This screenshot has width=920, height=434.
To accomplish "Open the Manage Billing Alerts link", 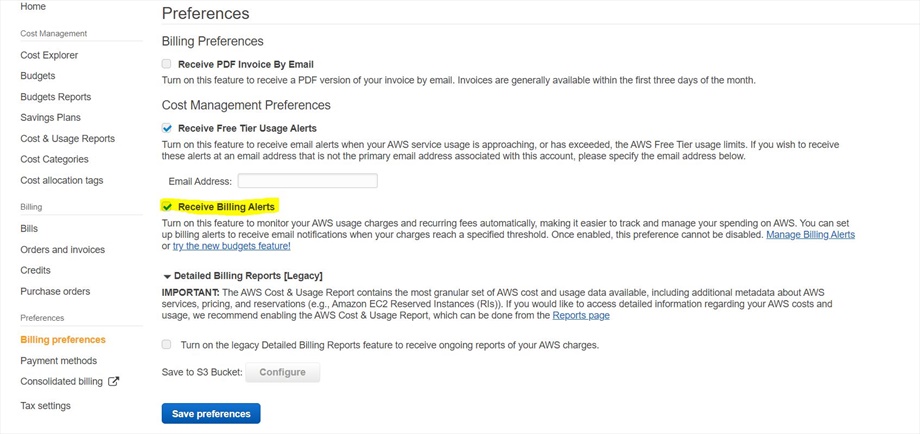I will pos(810,234).
